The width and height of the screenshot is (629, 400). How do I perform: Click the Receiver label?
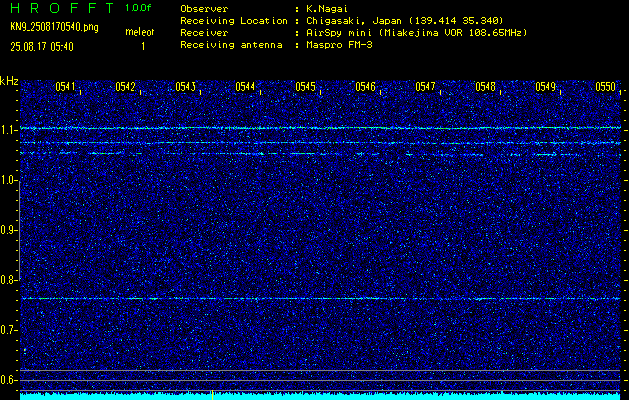[204, 32]
